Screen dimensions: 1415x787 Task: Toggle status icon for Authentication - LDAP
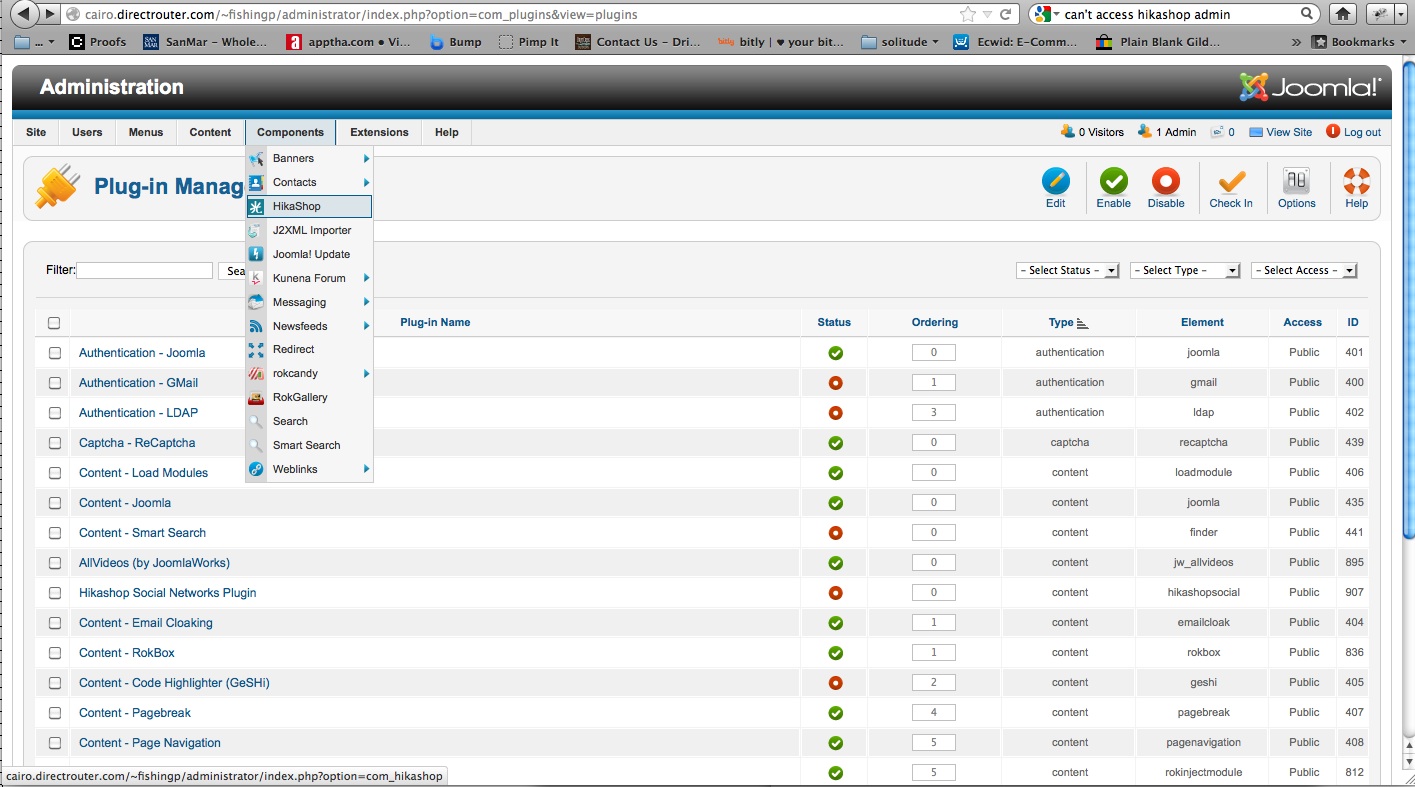click(x=835, y=413)
